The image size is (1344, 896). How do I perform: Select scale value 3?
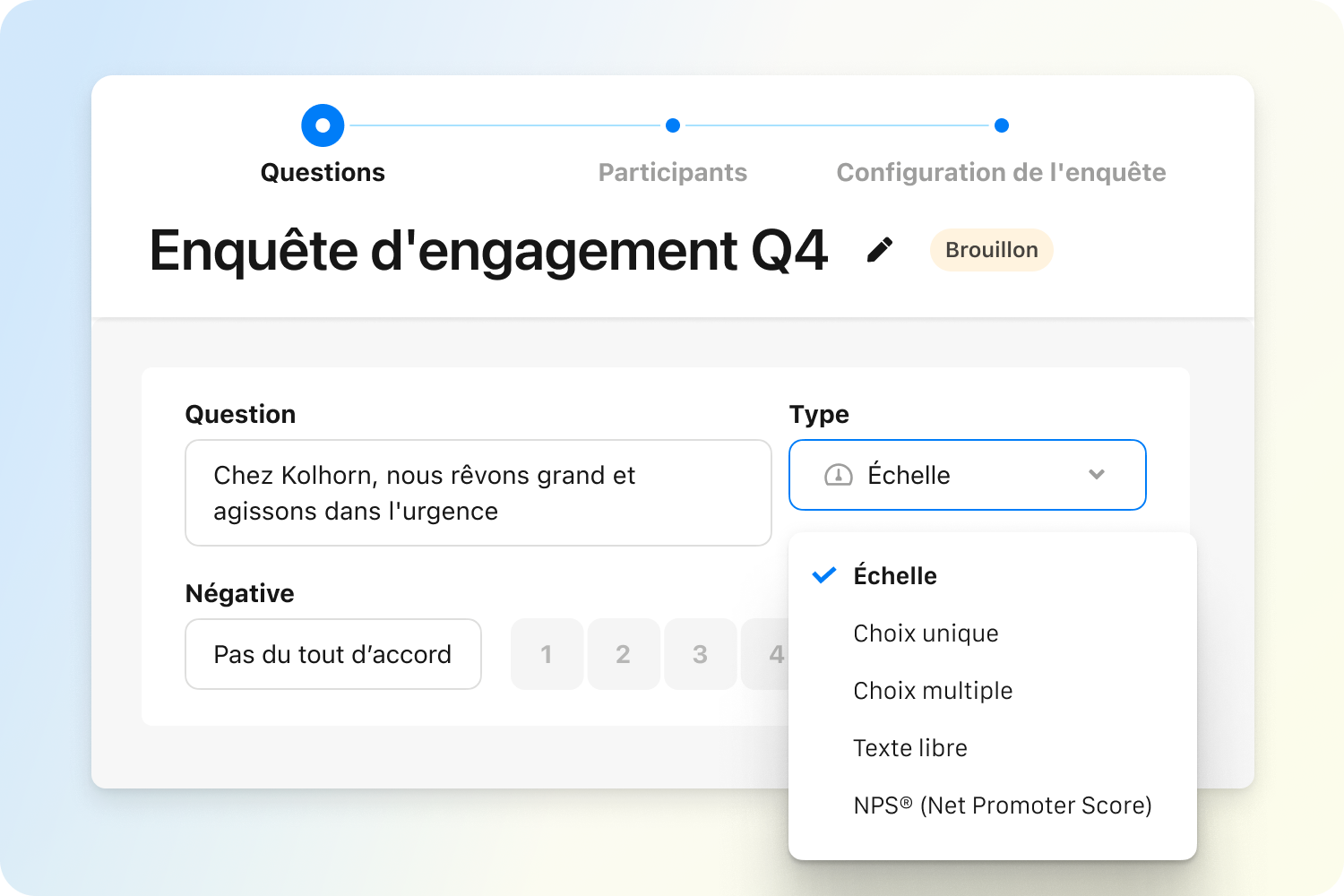[701, 654]
